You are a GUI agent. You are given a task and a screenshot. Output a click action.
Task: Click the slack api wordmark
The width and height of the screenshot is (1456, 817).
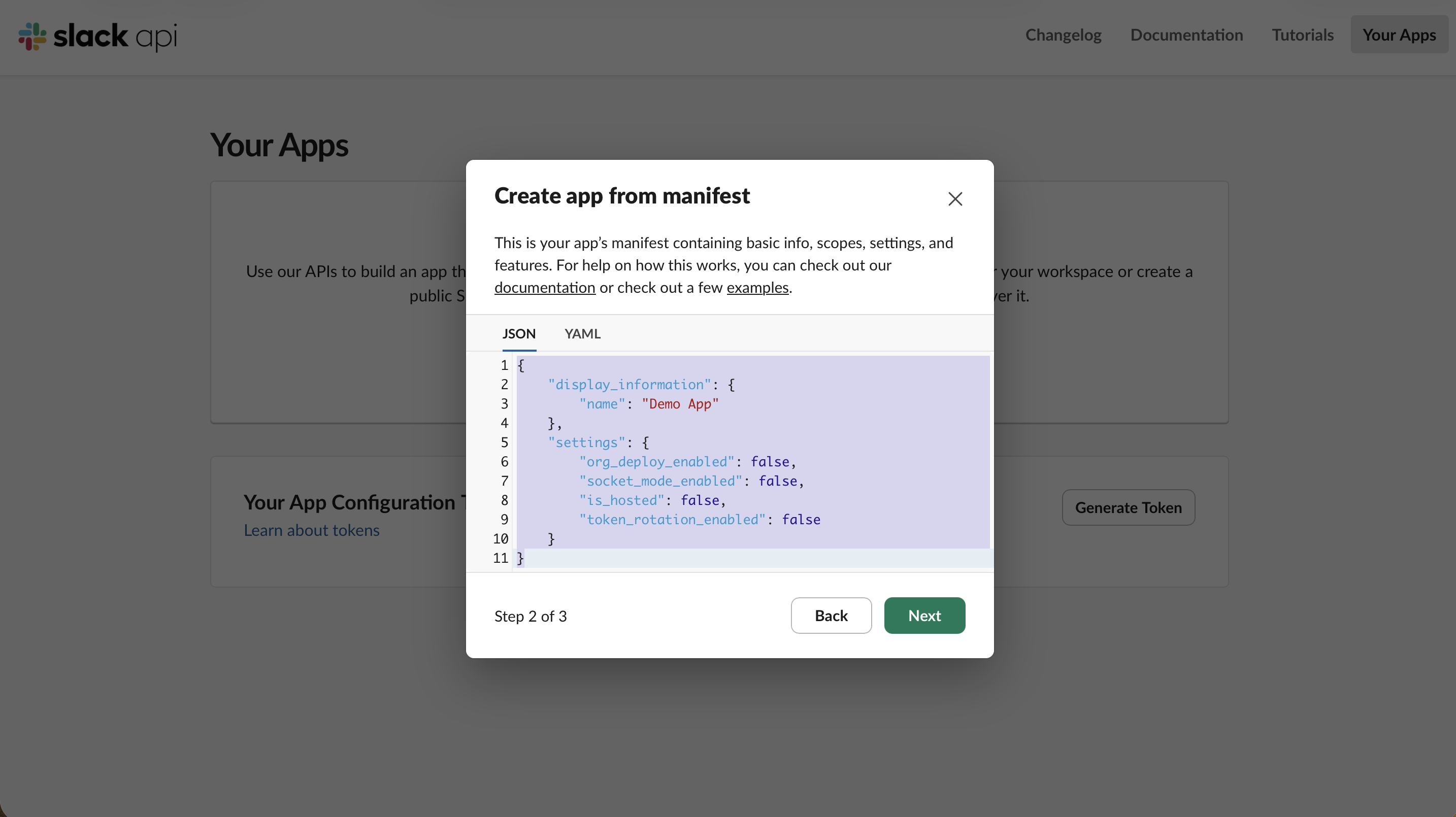pos(115,36)
